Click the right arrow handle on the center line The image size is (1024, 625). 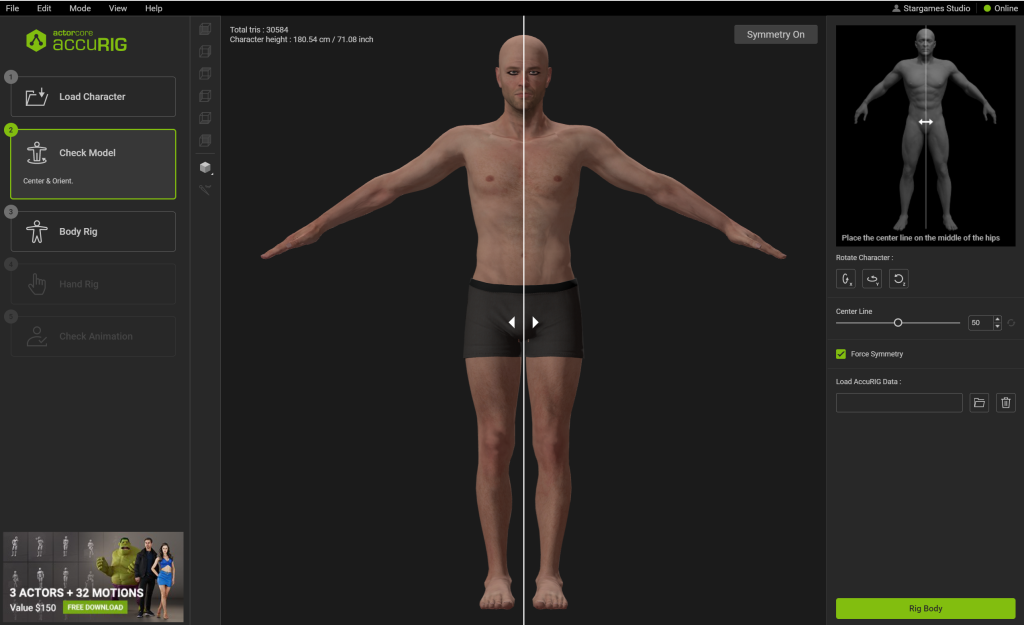click(535, 322)
